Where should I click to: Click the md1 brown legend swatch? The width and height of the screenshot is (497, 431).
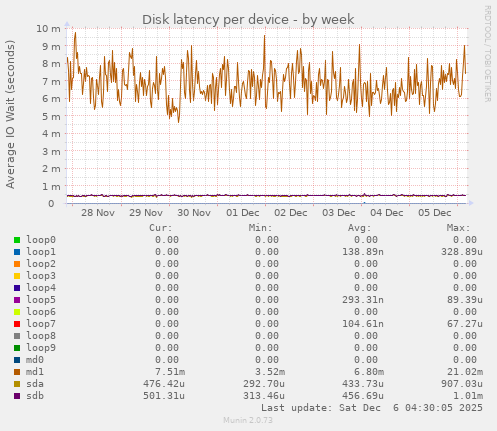point(17,372)
